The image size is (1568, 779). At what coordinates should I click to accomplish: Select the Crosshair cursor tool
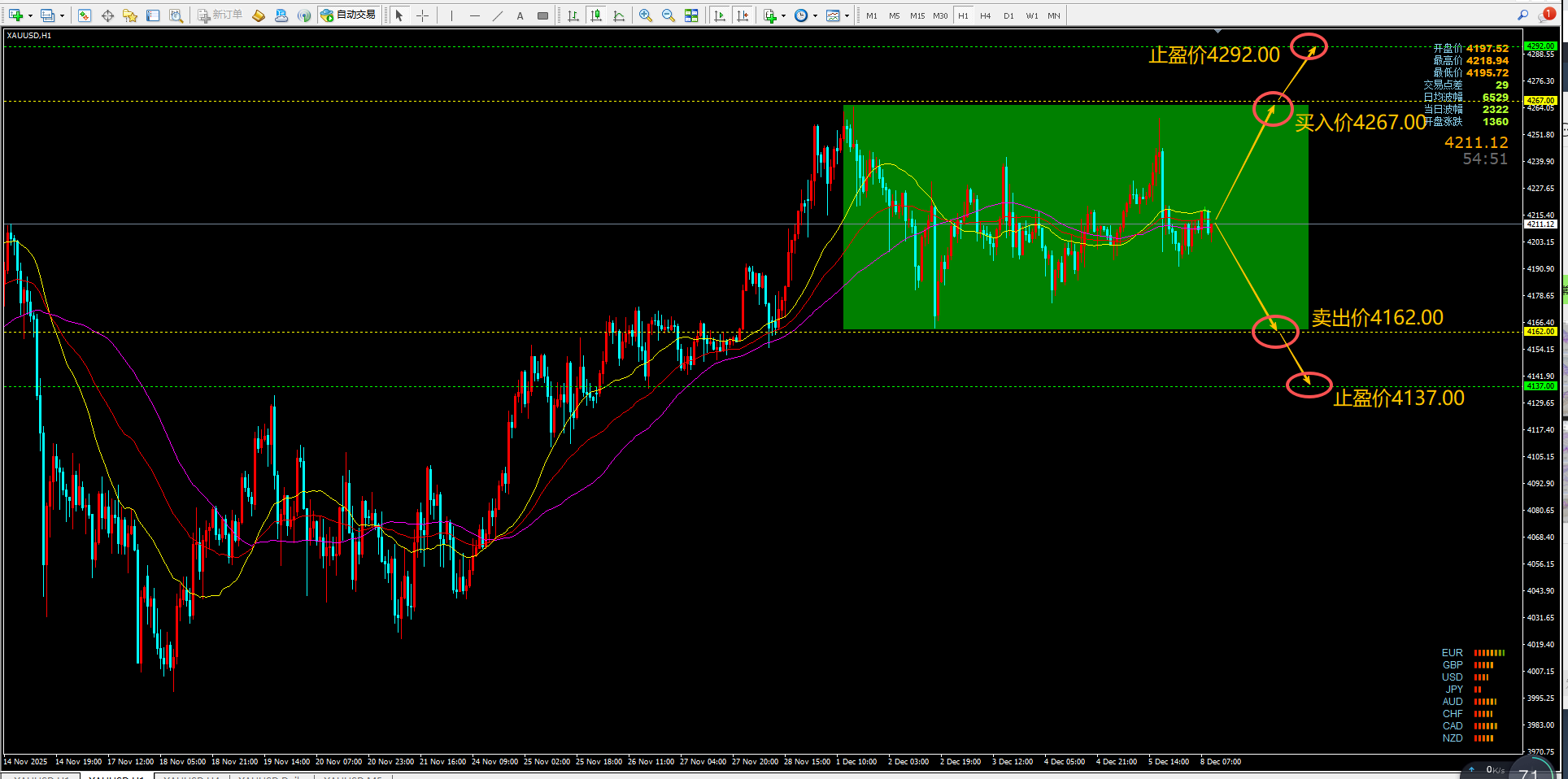(422, 15)
